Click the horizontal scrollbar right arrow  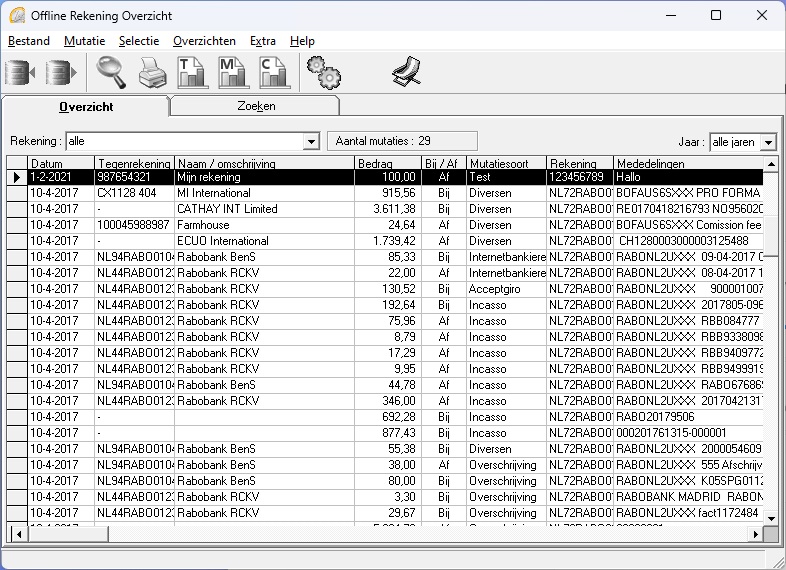pyautogui.click(x=755, y=532)
